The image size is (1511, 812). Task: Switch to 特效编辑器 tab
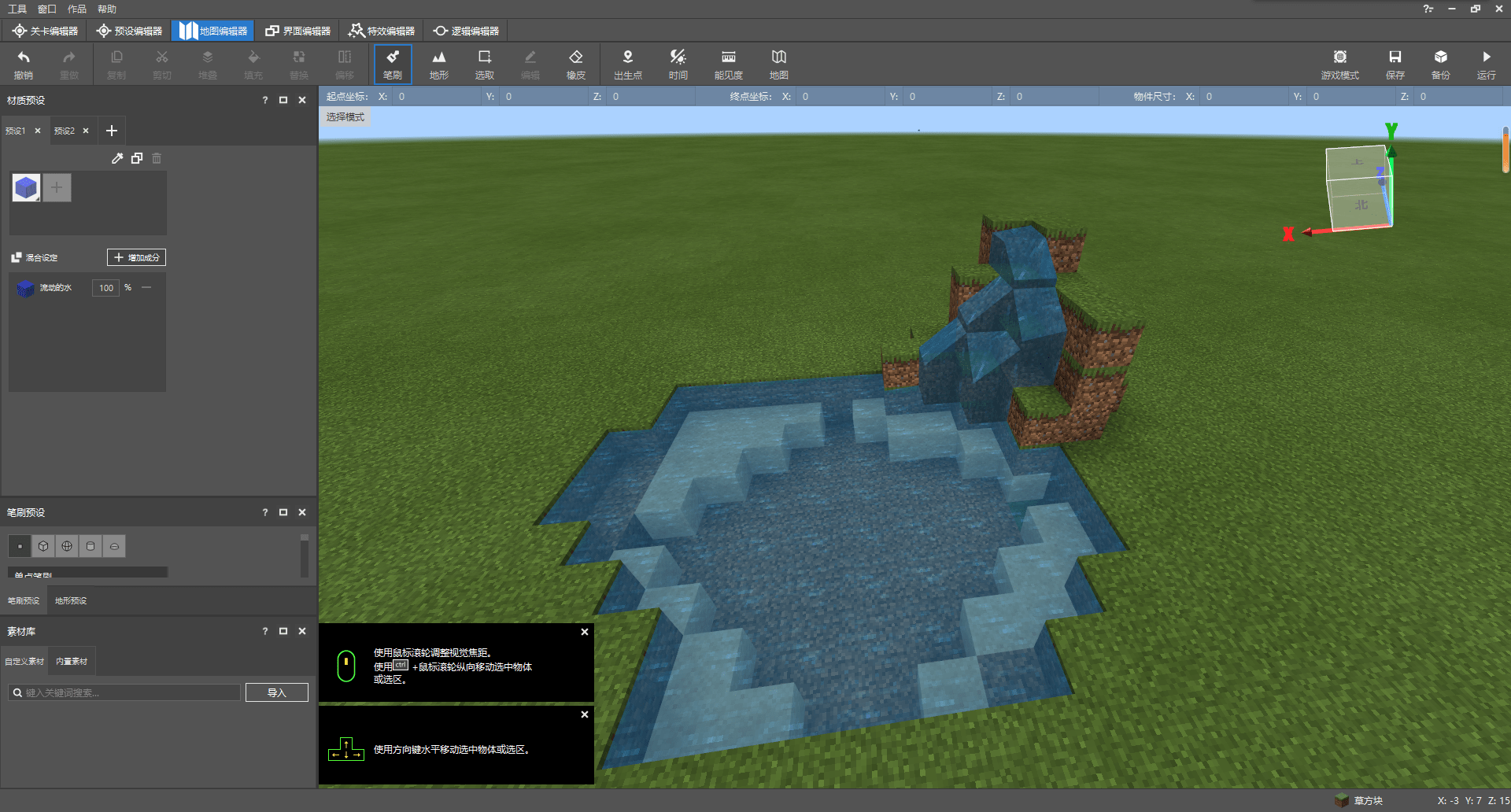click(x=382, y=31)
